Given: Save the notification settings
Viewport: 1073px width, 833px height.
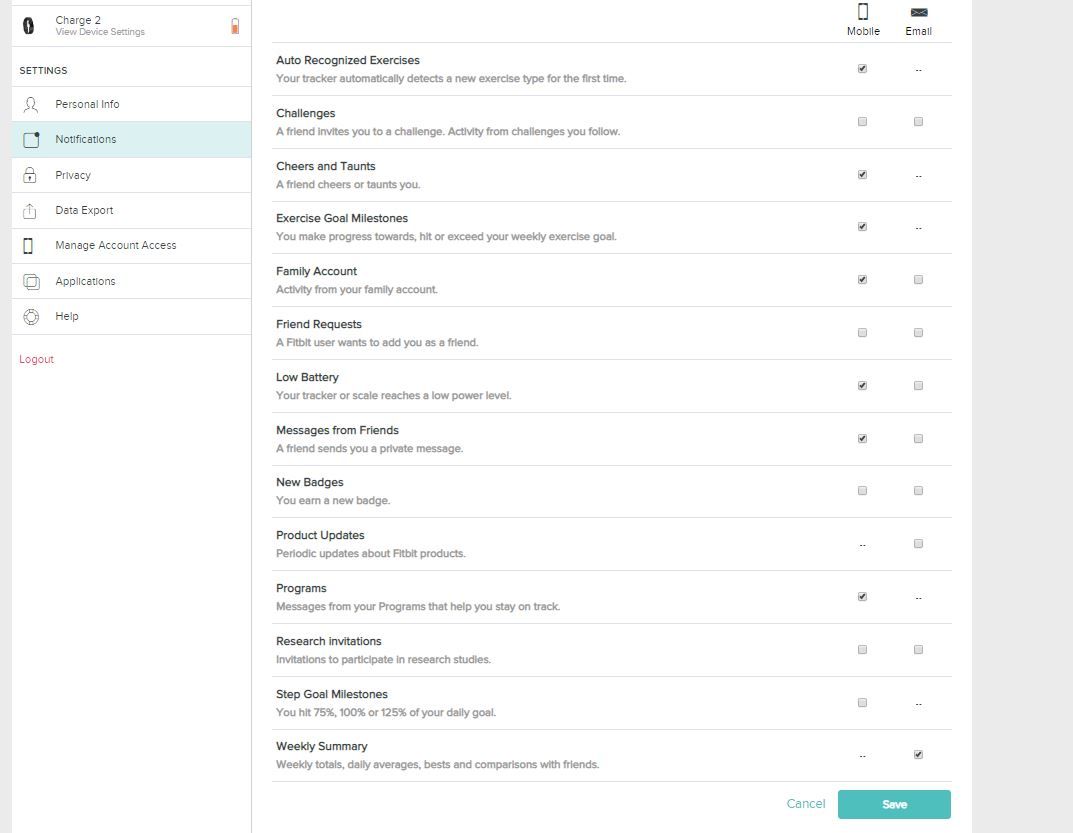Looking at the screenshot, I should point(894,804).
